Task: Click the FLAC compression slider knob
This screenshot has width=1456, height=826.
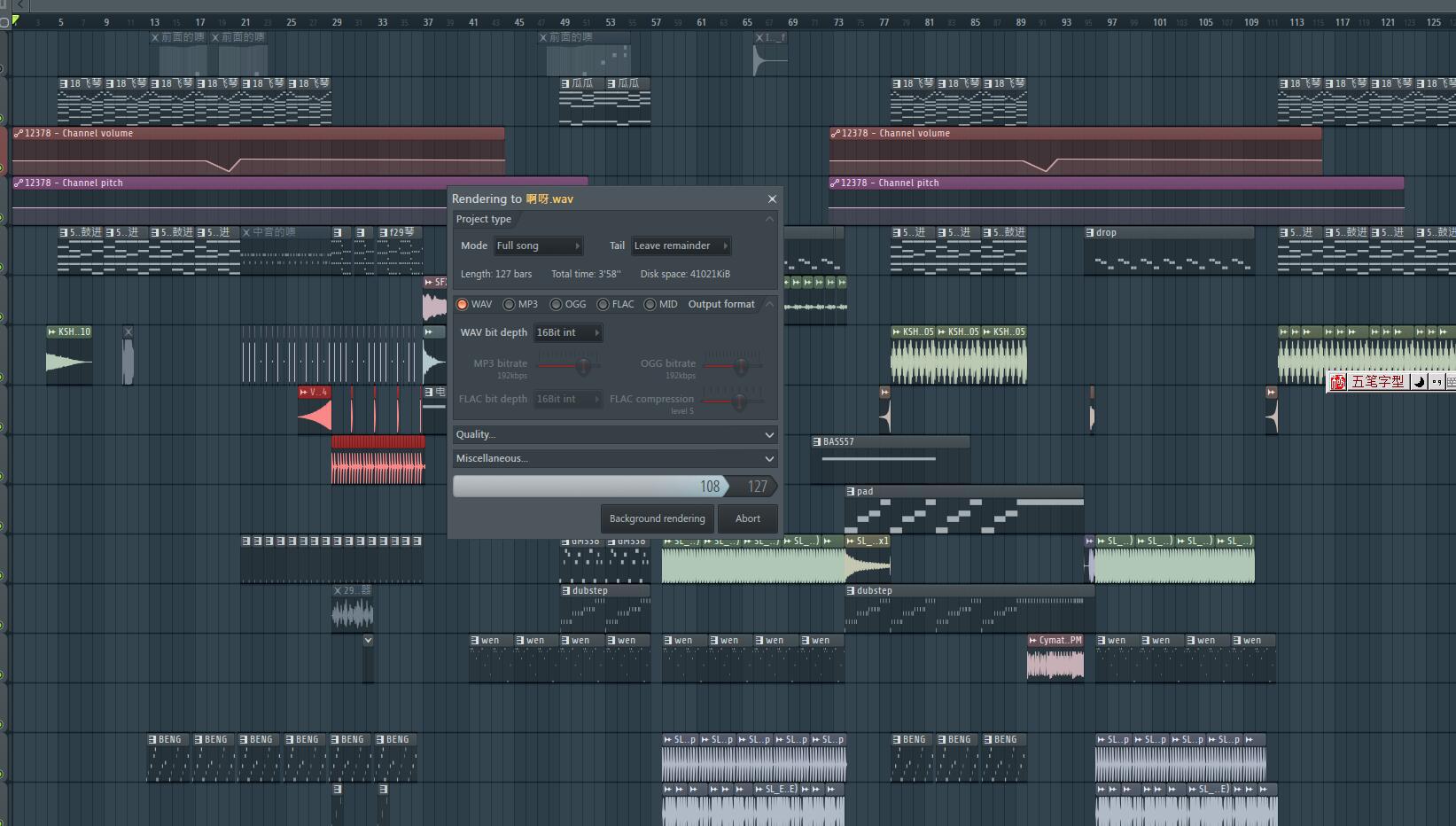Action: tap(738, 401)
